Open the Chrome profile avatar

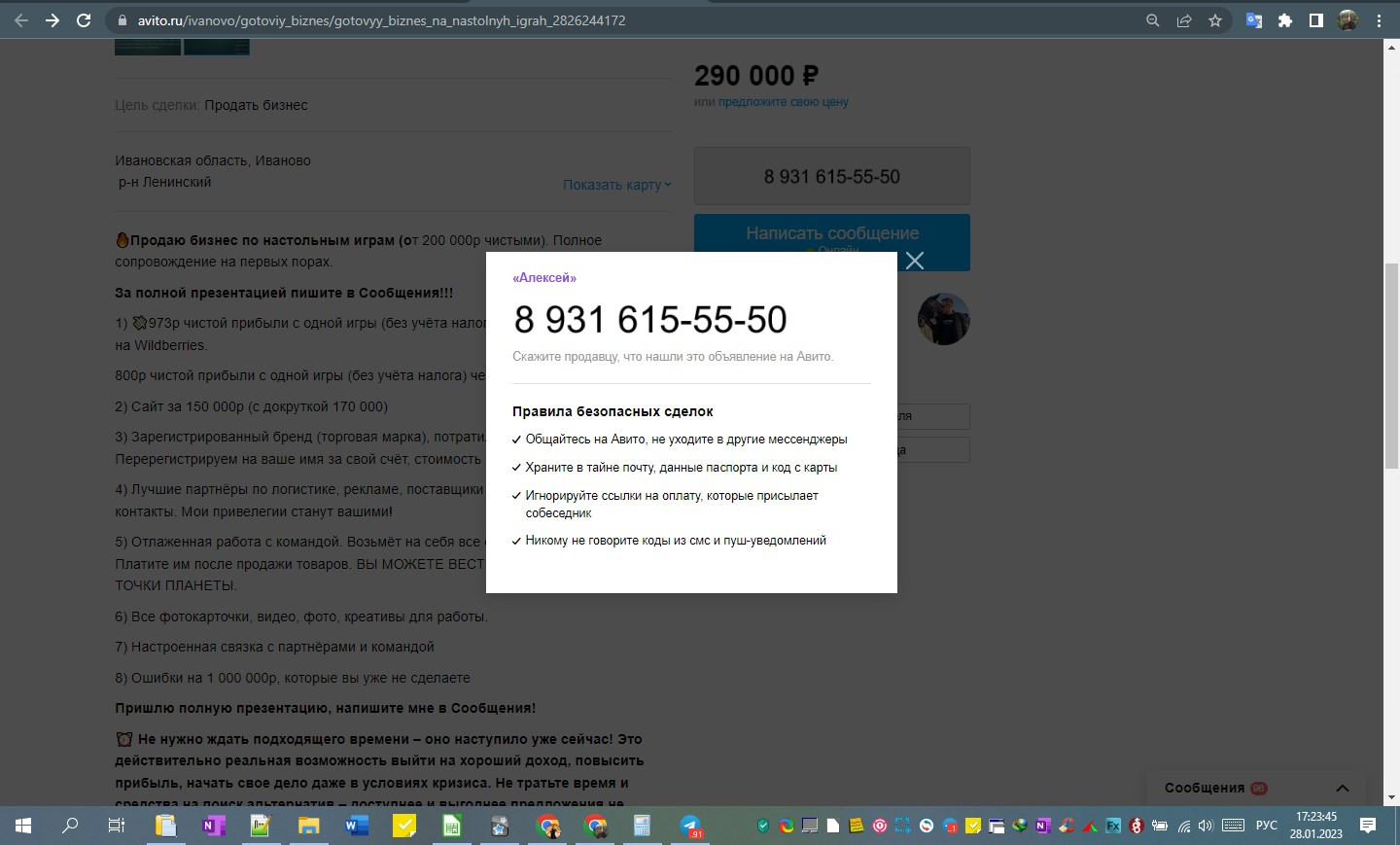click(x=1347, y=20)
